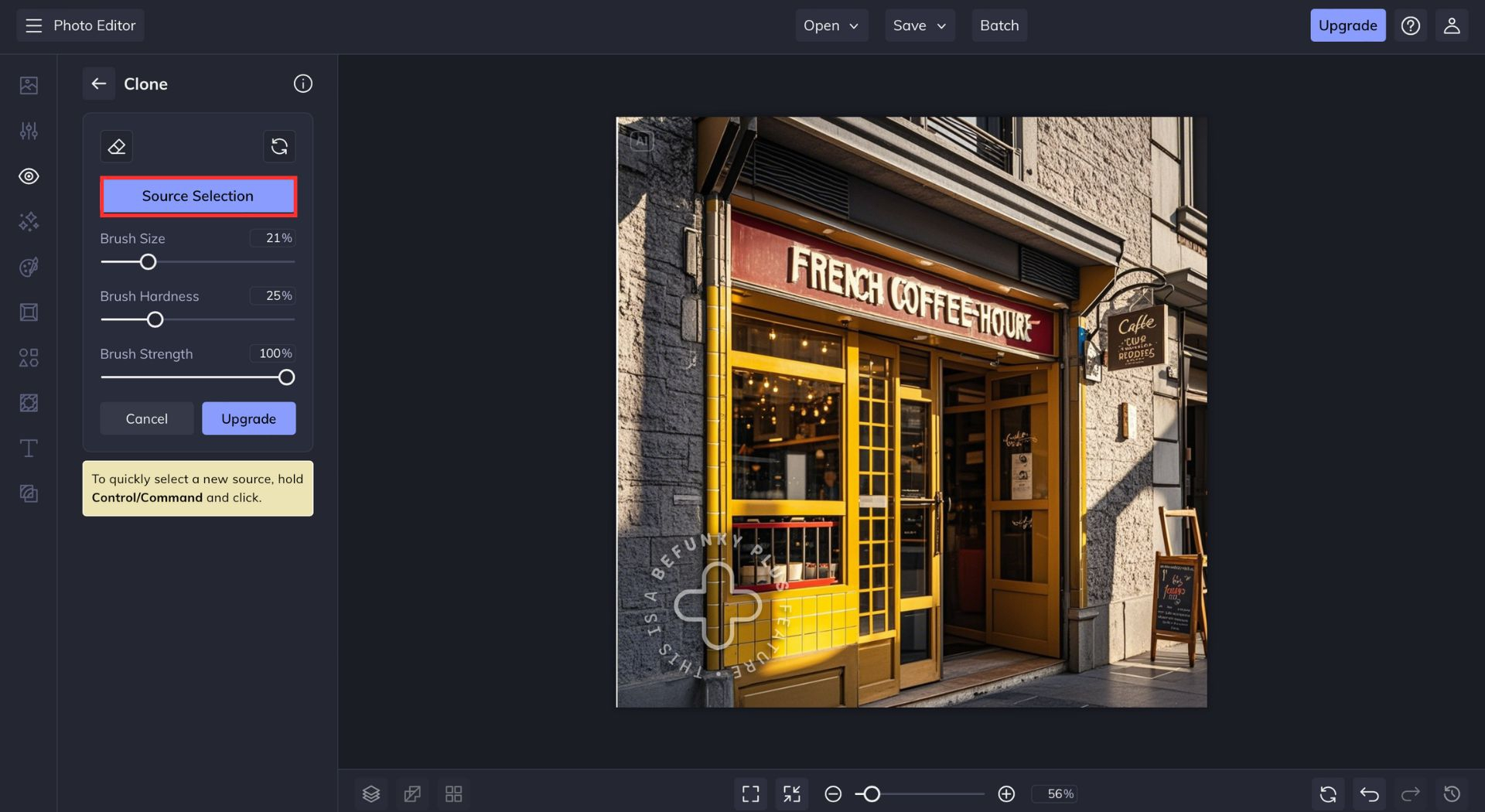Open the Clone info icon
Viewport: 1485px width, 812px height.
tap(303, 84)
